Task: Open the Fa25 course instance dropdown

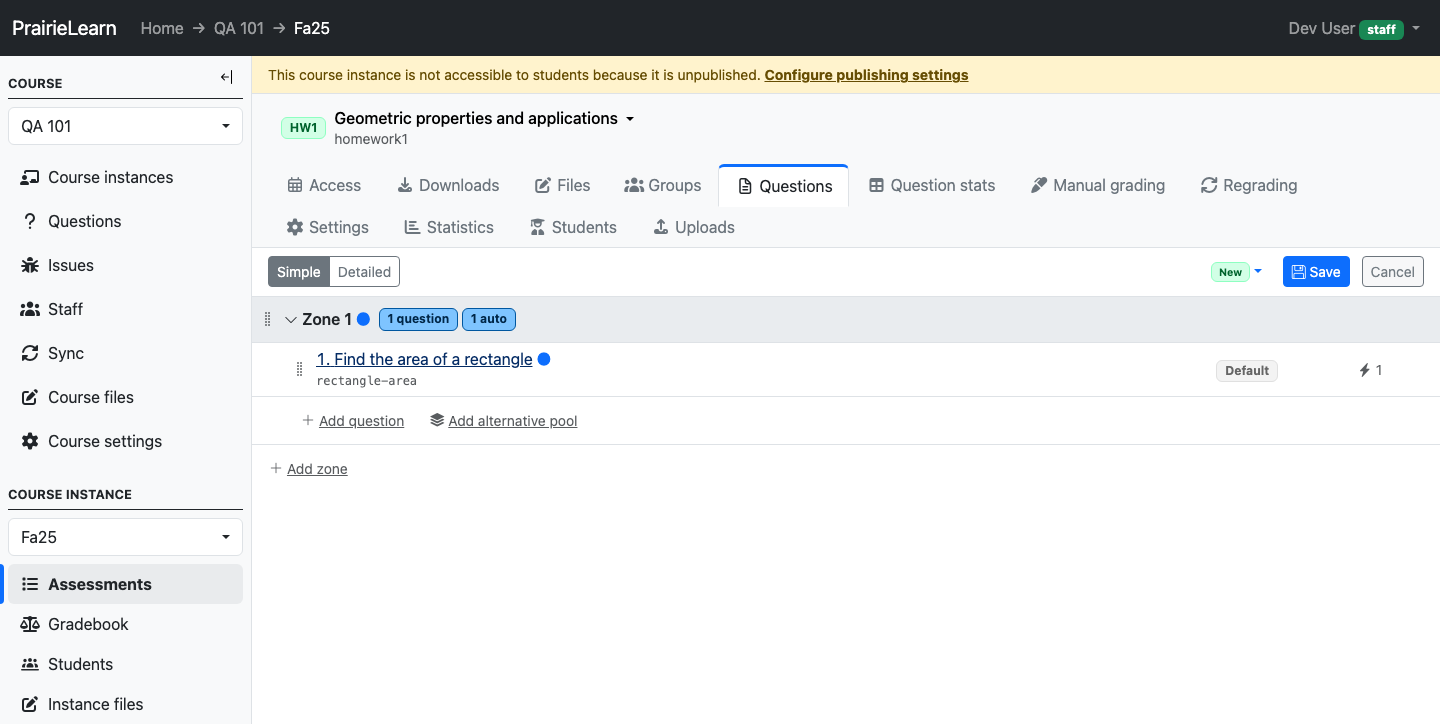Action: (125, 537)
